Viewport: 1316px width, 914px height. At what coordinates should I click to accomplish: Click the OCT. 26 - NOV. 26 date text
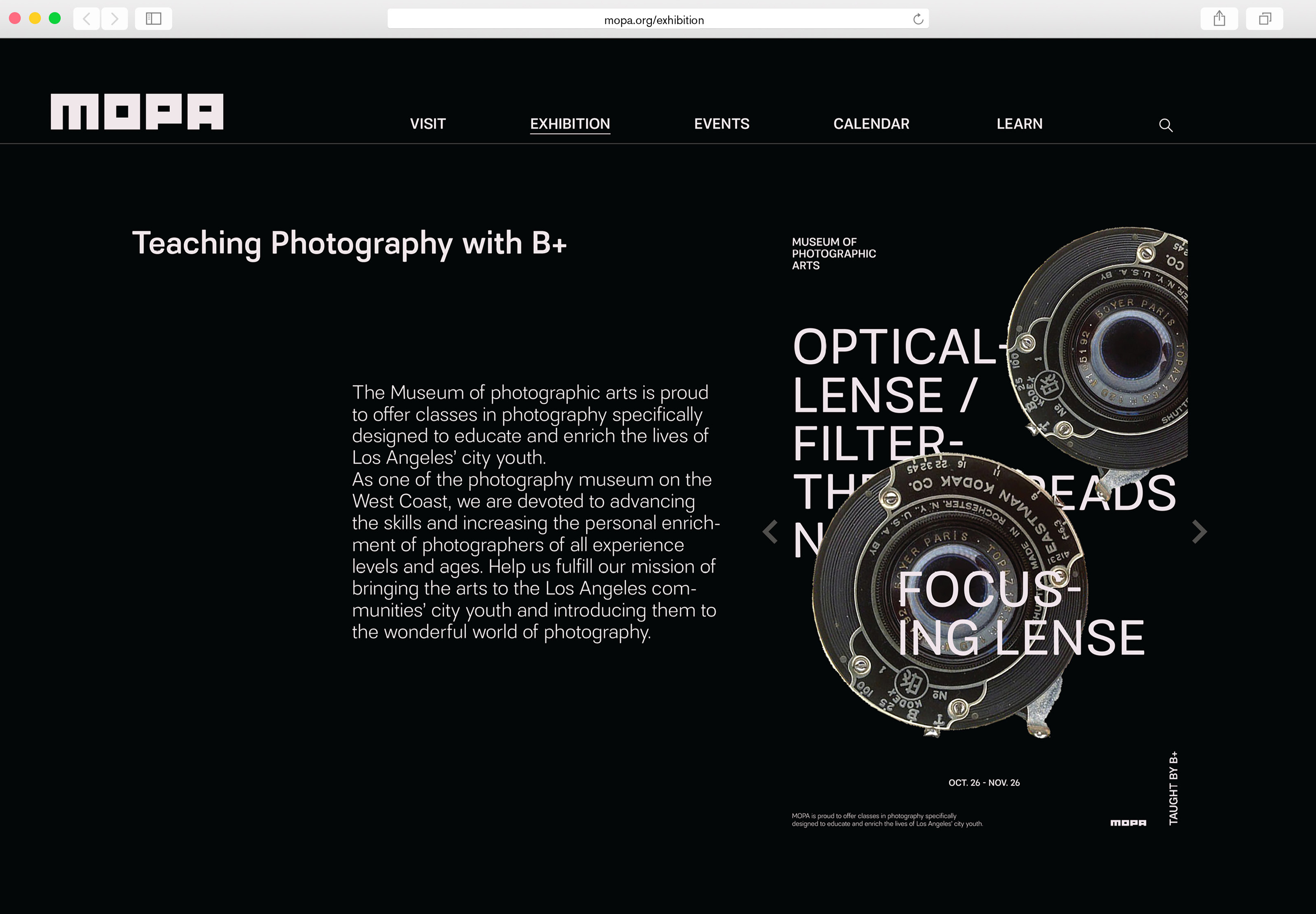[984, 783]
